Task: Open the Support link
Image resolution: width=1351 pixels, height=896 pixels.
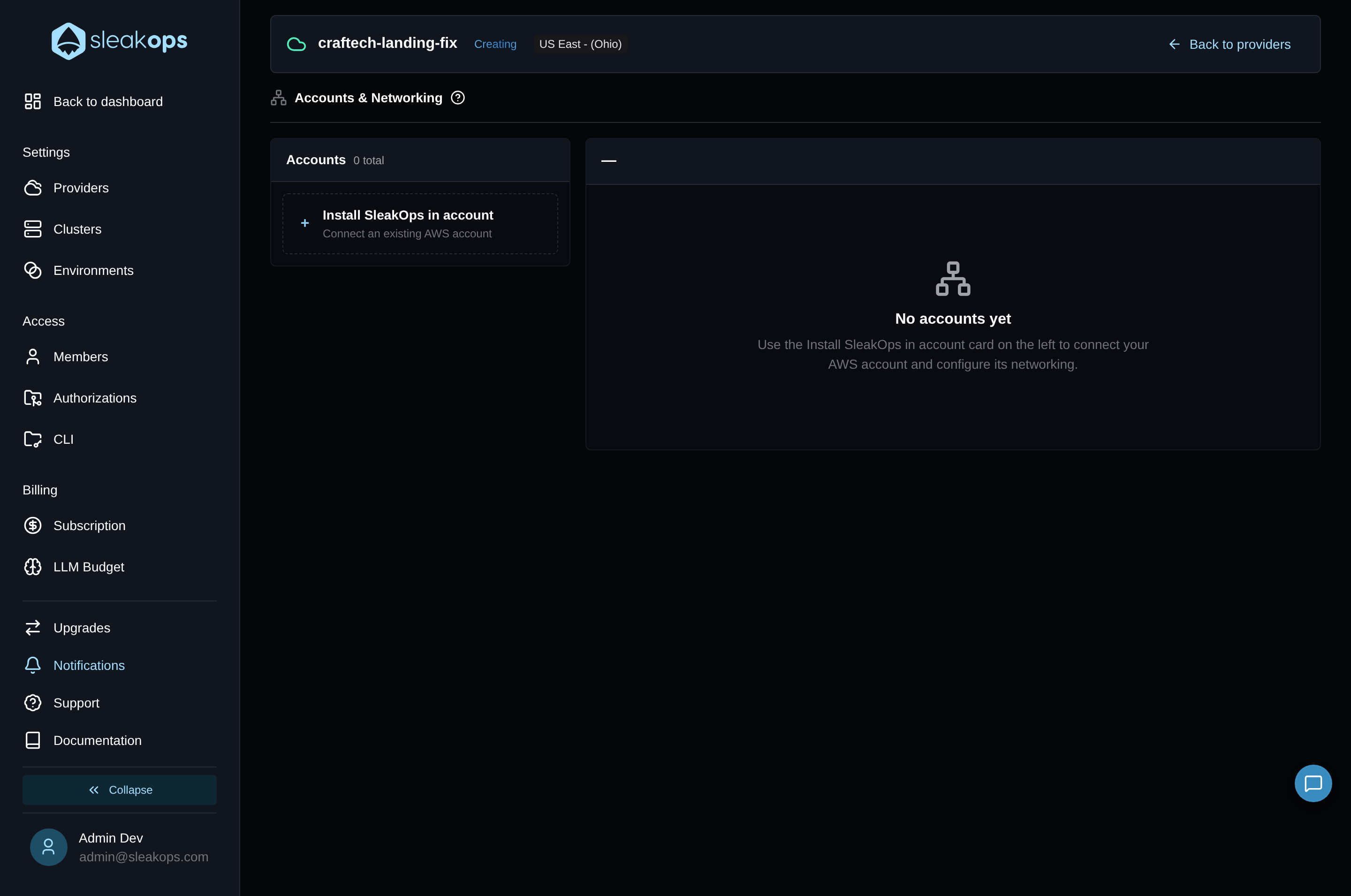Action: tap(120, 703)
